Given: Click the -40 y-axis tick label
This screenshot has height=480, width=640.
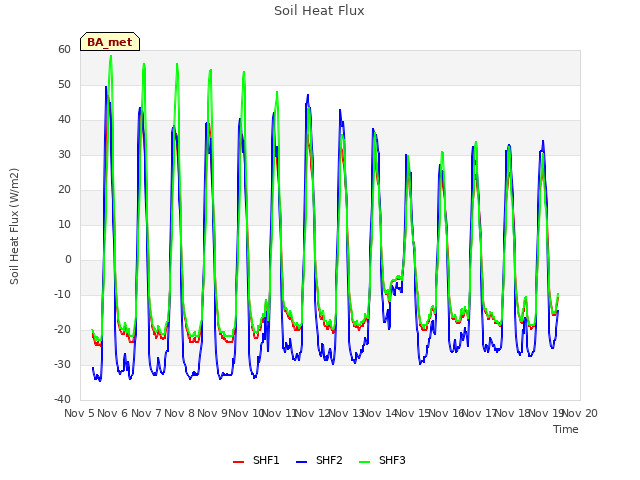Looking at the screenshot, I should (x=62, y=399).
